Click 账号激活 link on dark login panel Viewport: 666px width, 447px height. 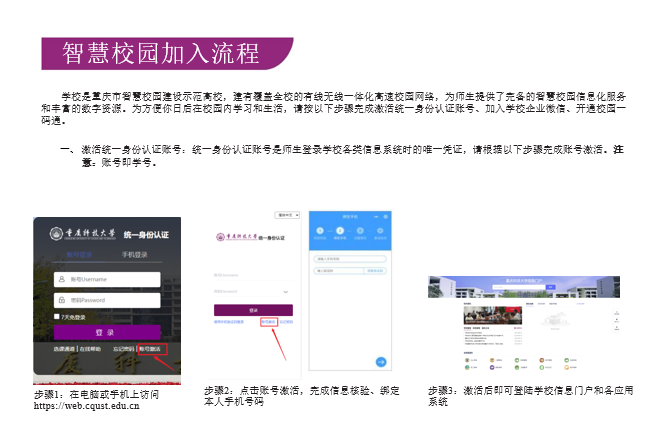point(150,349)
